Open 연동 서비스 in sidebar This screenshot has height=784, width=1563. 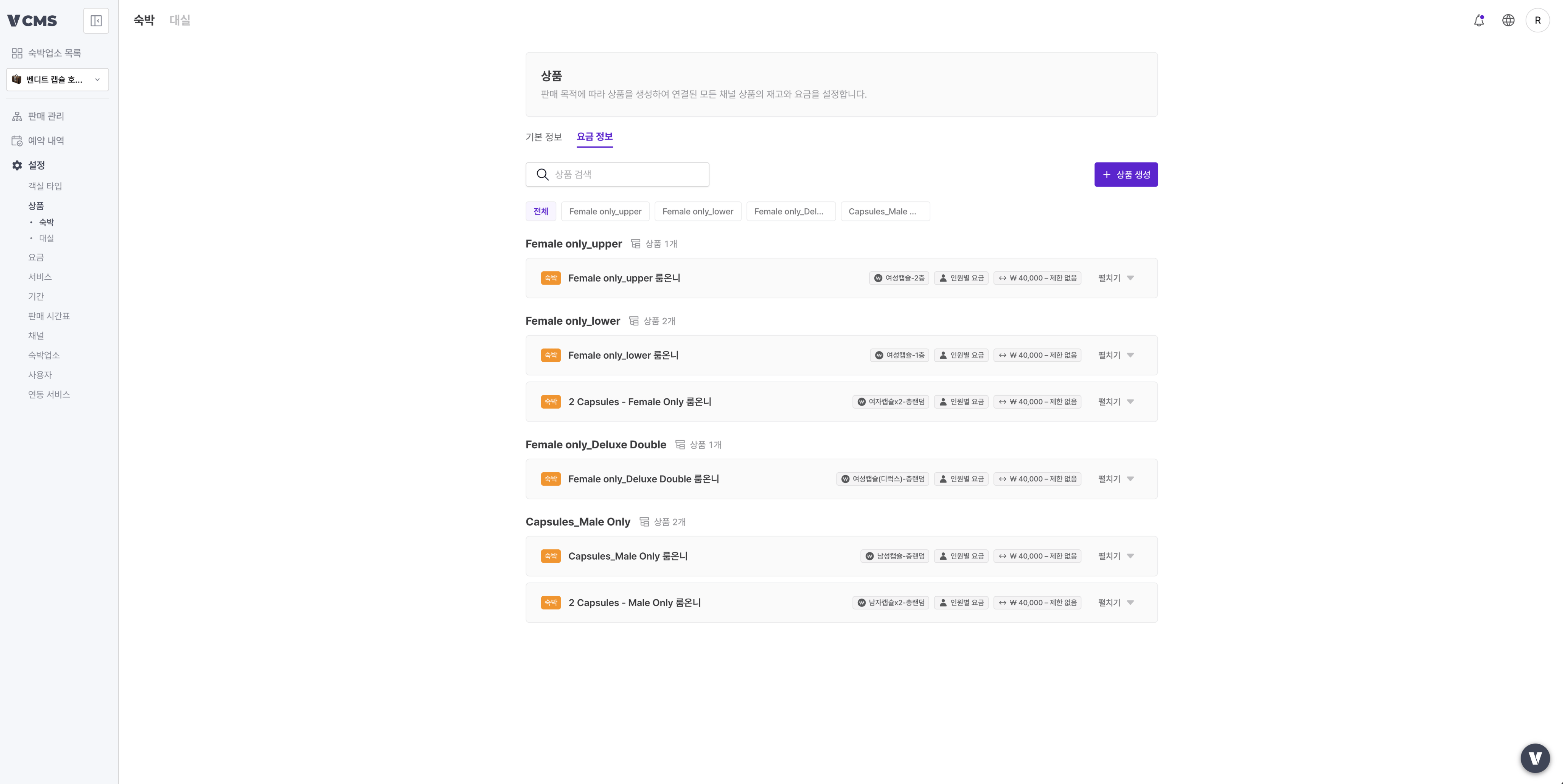click(x=49, y=394)
